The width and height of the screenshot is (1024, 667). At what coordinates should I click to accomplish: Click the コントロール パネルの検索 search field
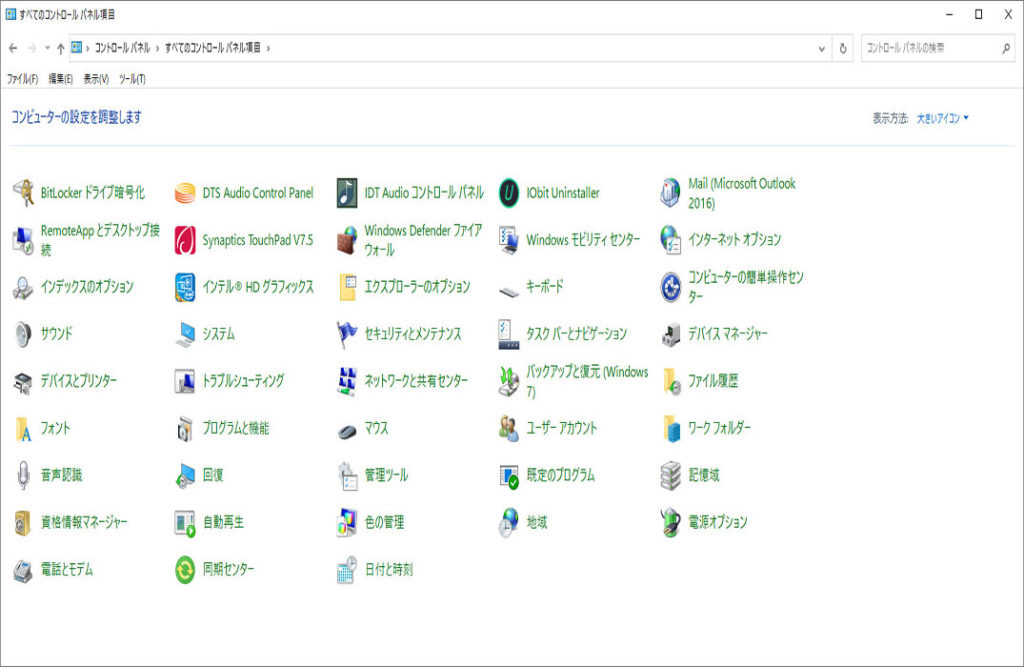tap(929, 48)
